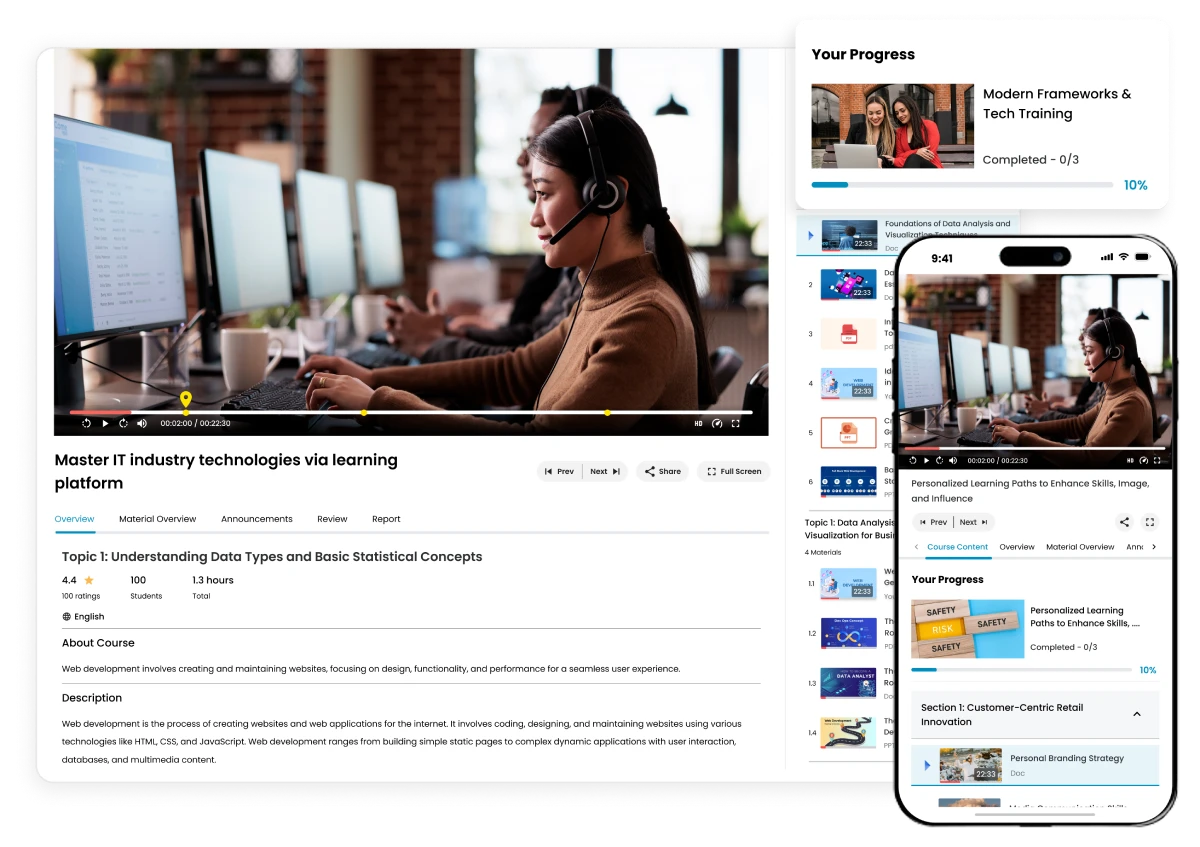Play the main desktop course video
The height and width of the screenshot is (847, 1200).
pos(105,423)
